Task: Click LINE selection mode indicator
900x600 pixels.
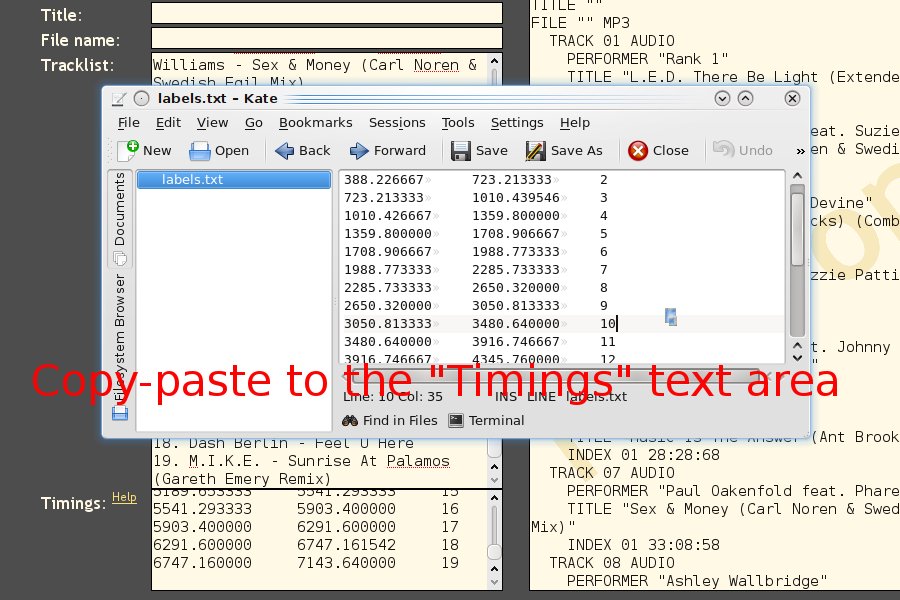Action: tap(541, 397)
